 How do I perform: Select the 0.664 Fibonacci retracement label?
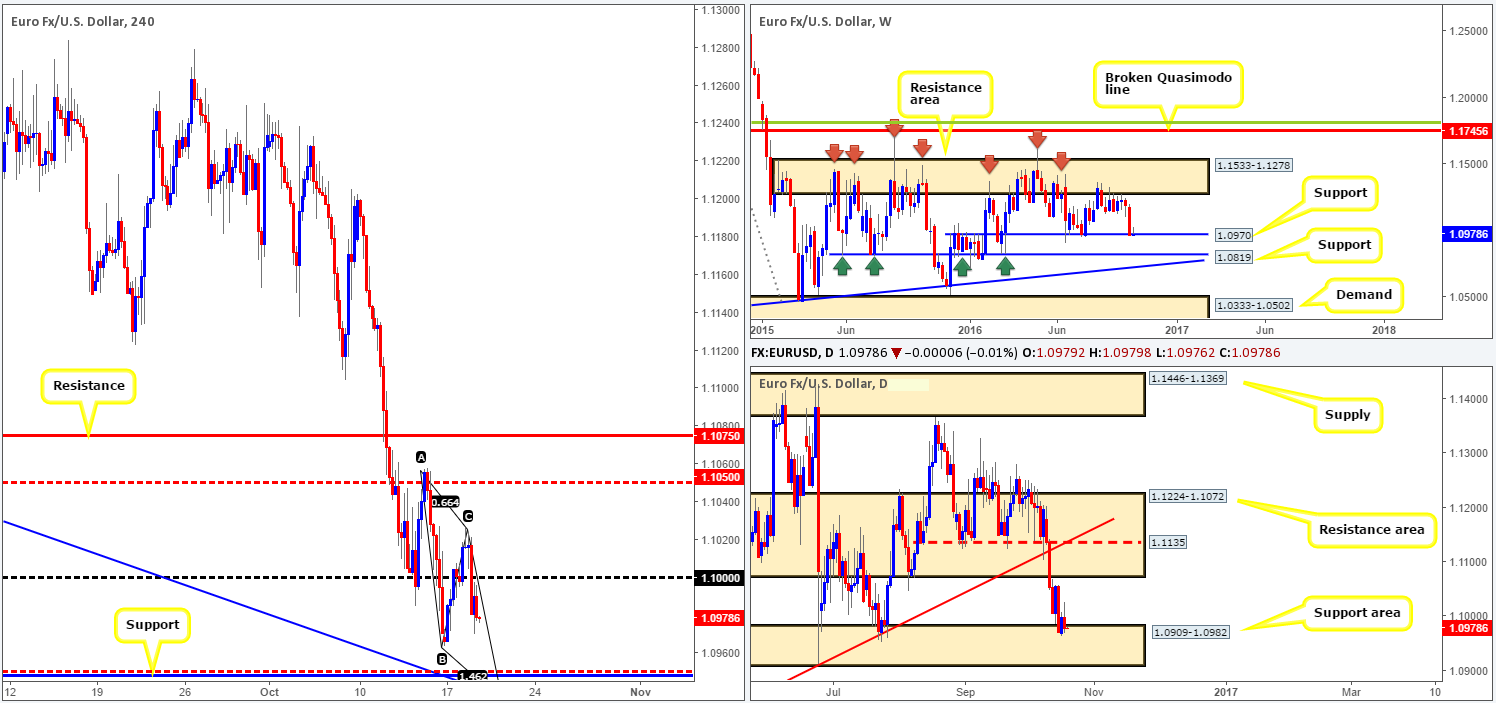coord(446,503)
